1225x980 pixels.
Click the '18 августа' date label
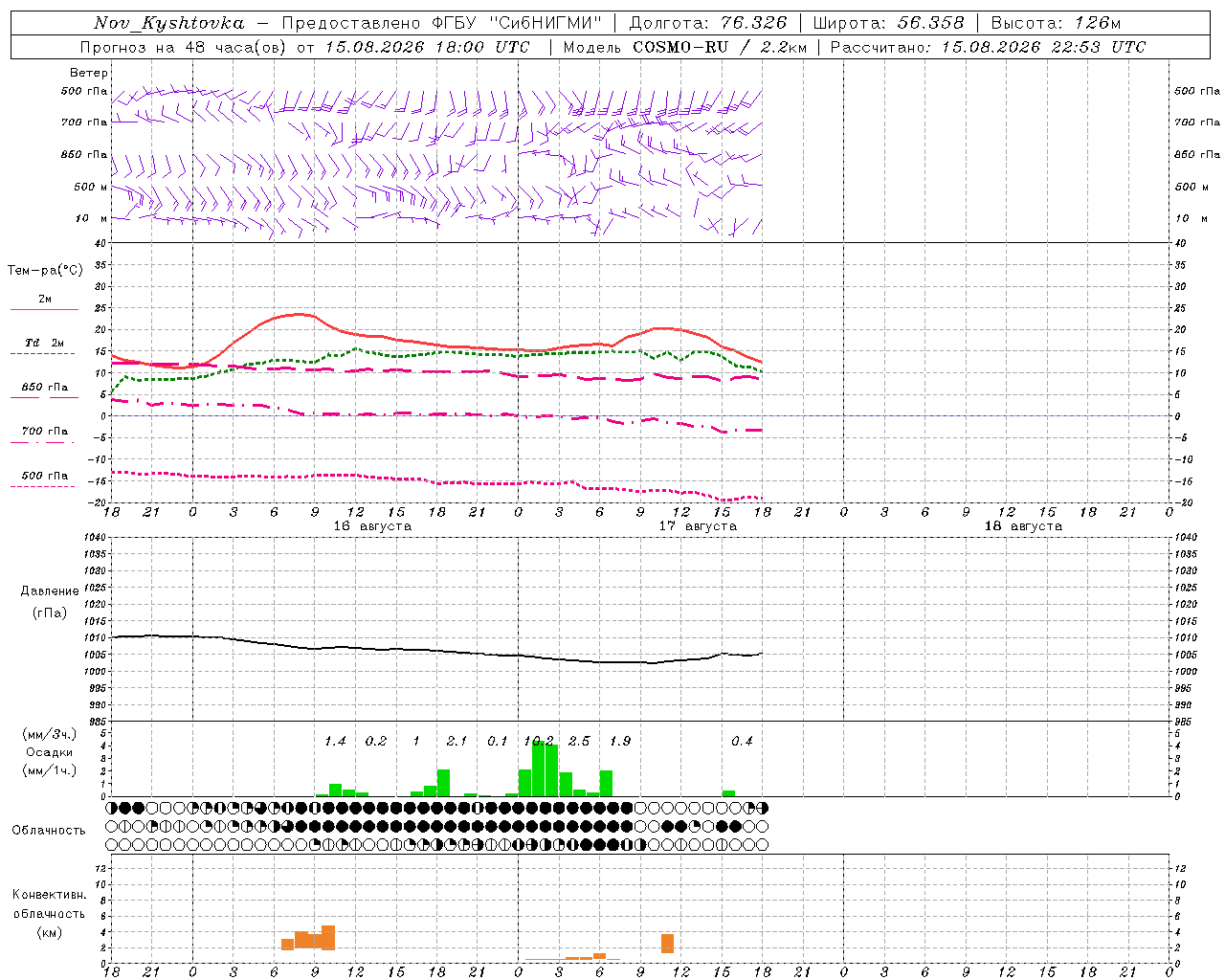1023,526
